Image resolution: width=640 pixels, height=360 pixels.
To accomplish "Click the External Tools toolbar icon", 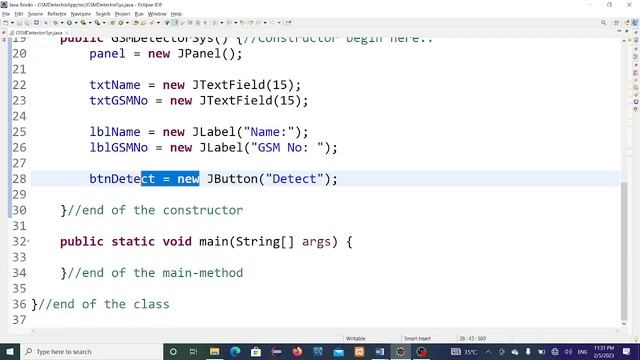I will [98, 23].
